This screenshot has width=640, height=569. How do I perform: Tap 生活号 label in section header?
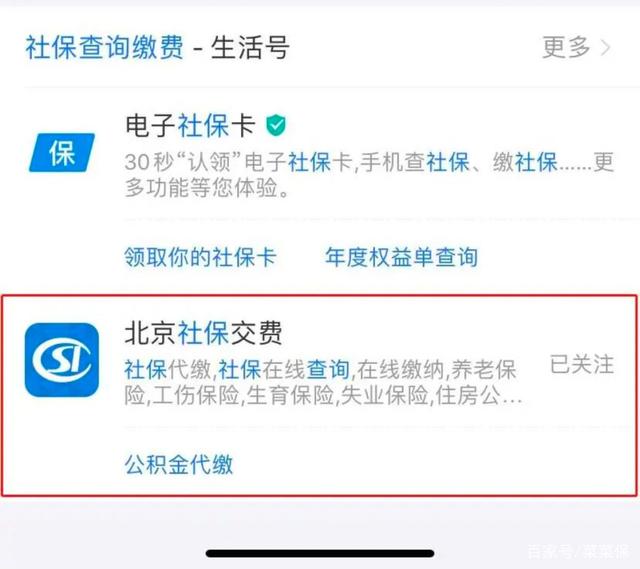click(x=250, y=48)
